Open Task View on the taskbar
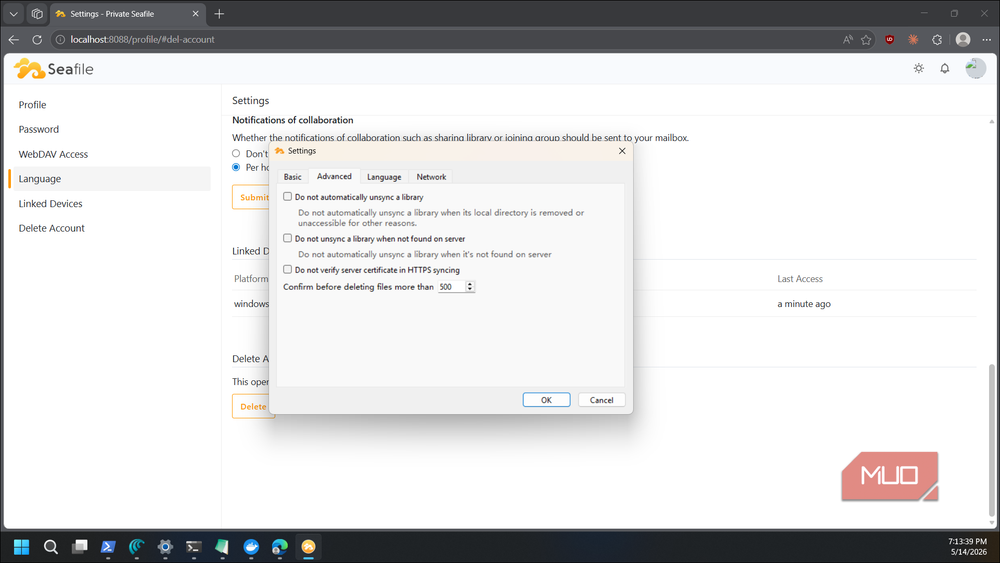The image size is (1000, 563). click(80, 546)
